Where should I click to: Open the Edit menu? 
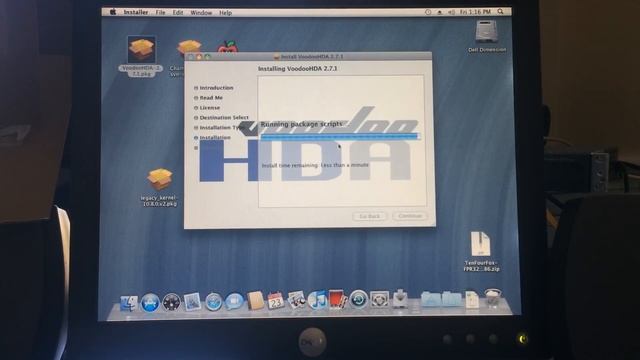click(x=178, y=13)
